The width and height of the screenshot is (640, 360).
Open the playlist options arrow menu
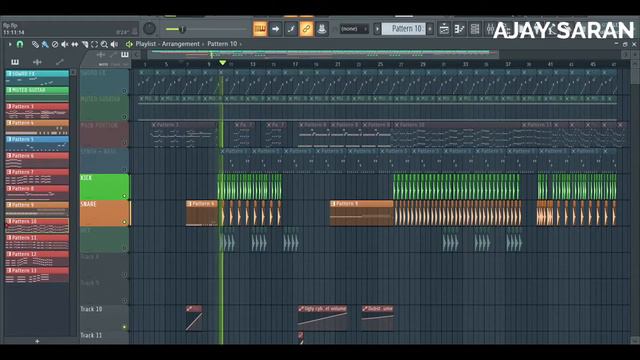click(x=10, y=44)
